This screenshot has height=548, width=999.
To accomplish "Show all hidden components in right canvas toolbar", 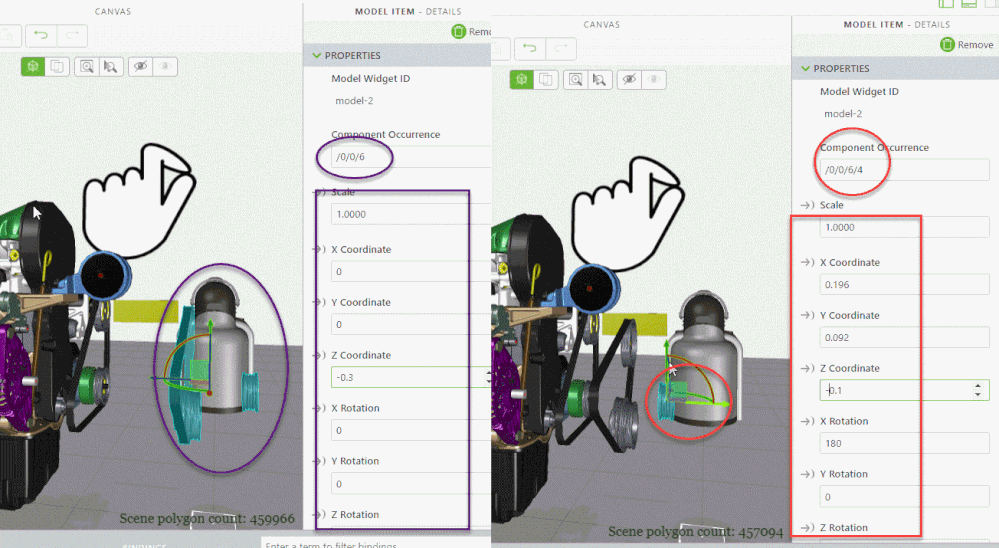I will click(x=654, y=79).
